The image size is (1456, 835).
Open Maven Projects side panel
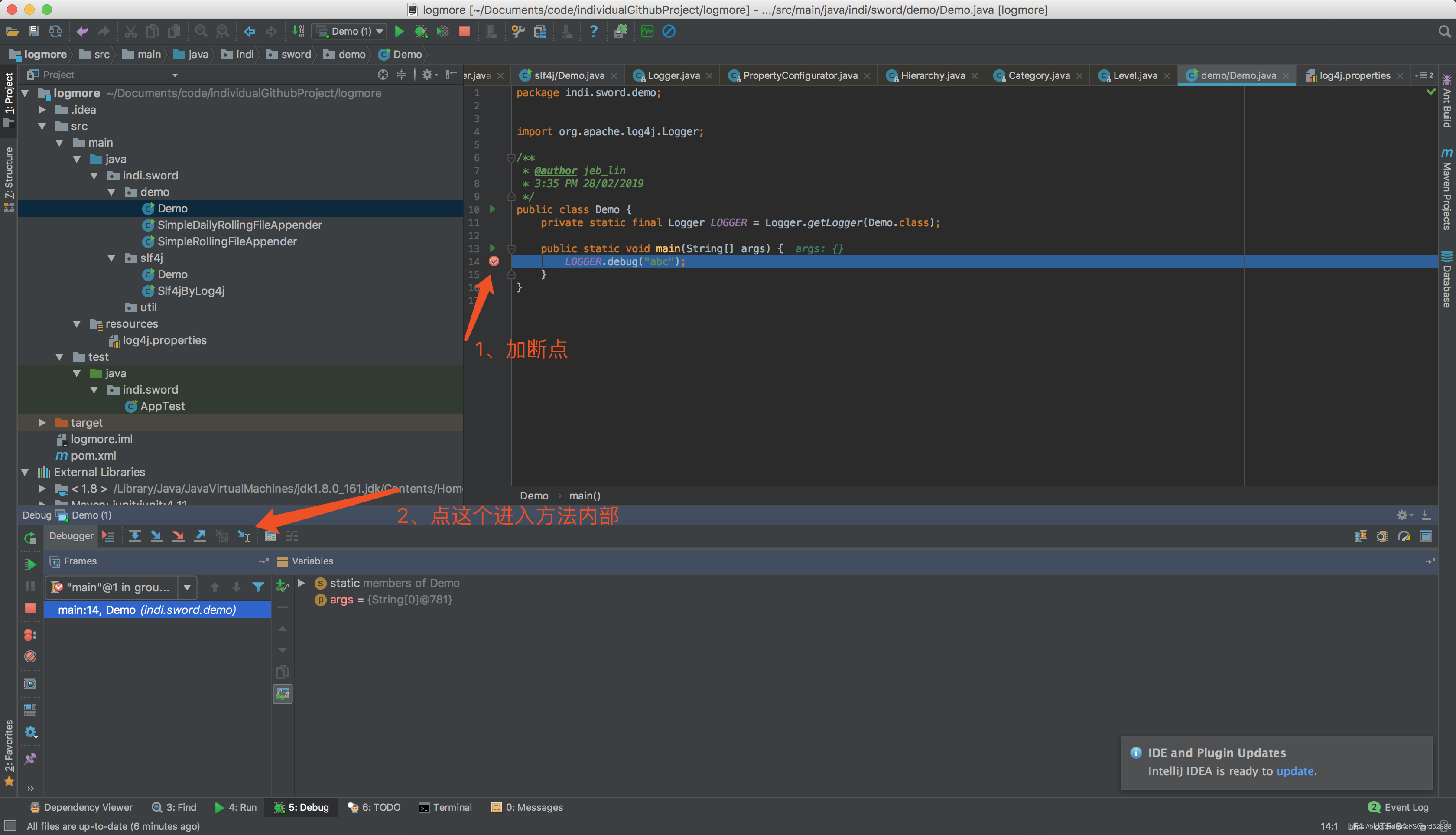pos(1447,189)
